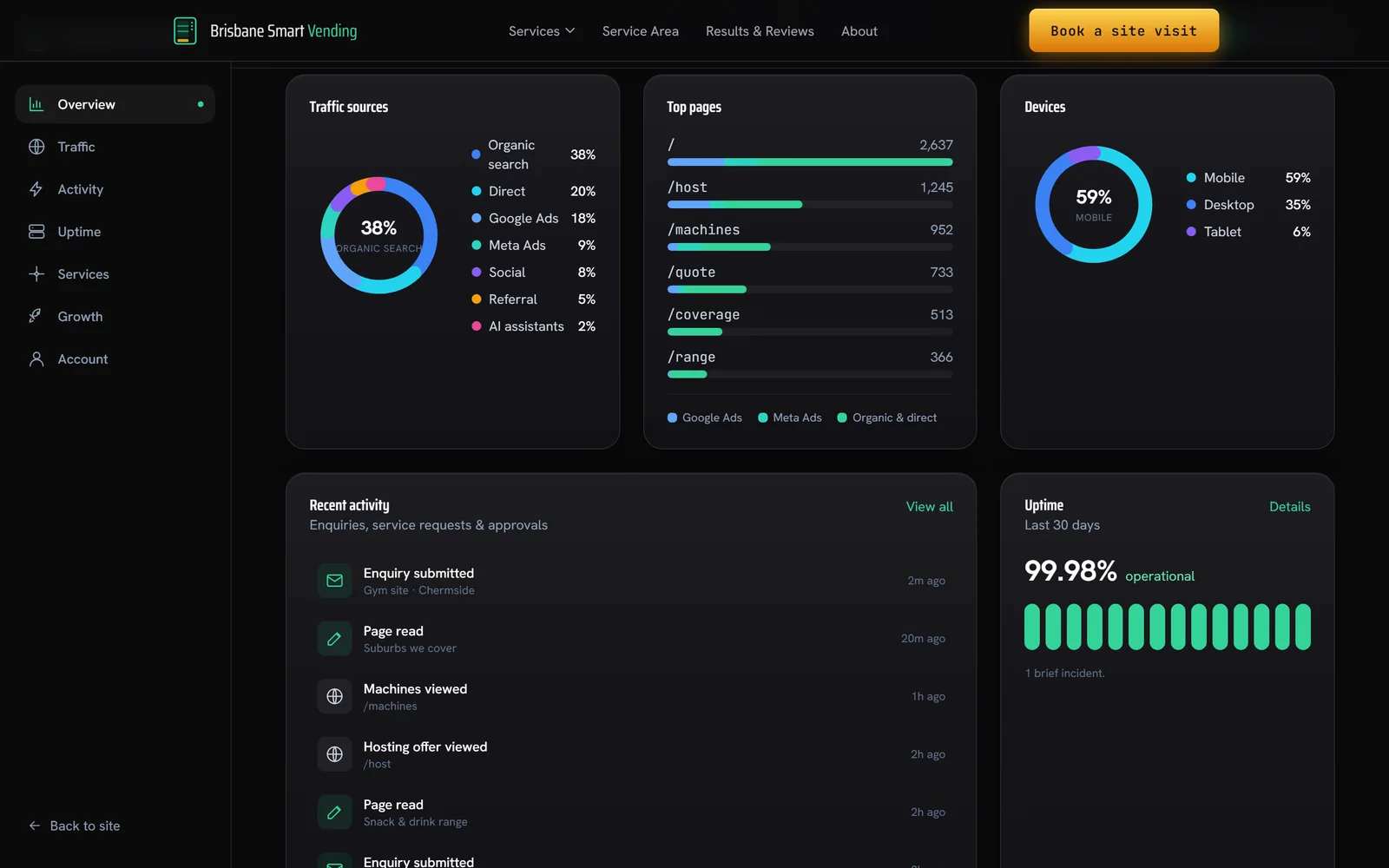Expand the Services dropdown chevron in header
This screenshot has height=868, width=1389.
pyautogui.click(x=570, y=31)
